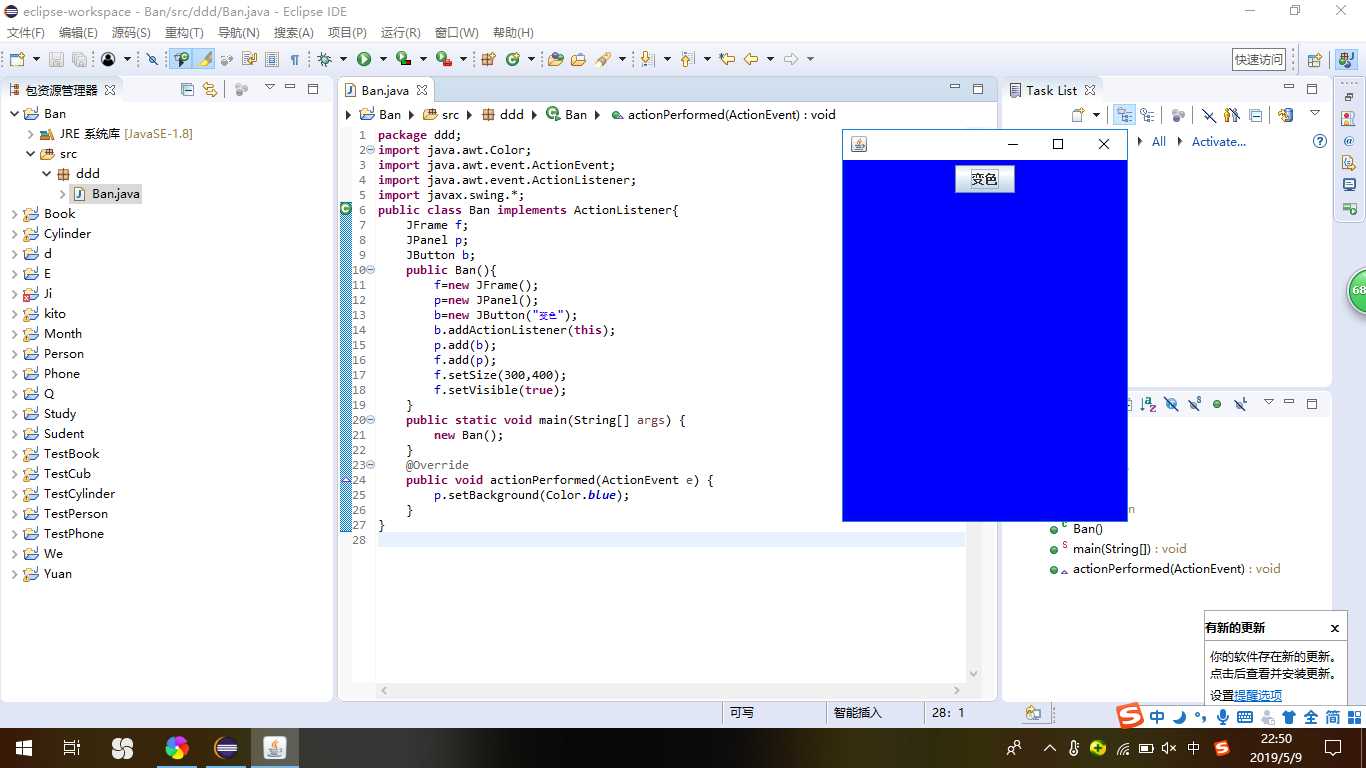Click the Search flashlight icon
This screenshot has height=768, width=1366.
point(603,60)
